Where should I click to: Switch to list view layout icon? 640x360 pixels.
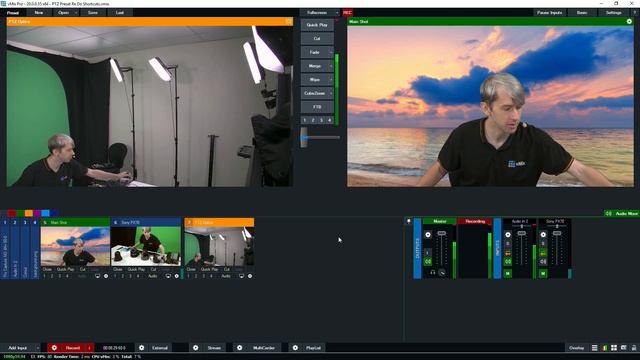[595, 348]
